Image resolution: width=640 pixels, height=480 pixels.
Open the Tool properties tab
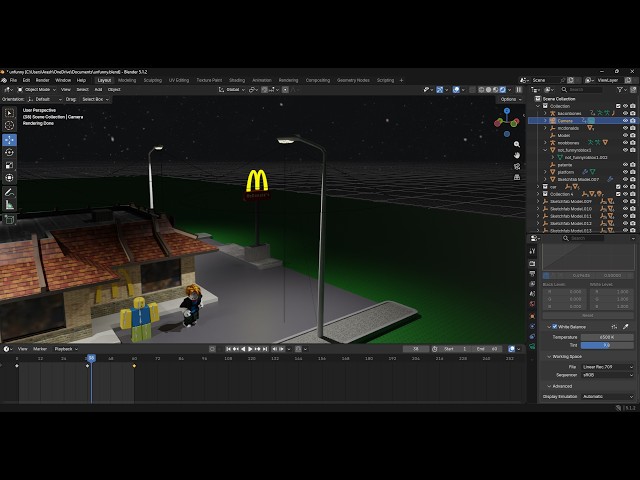(532, 251)
